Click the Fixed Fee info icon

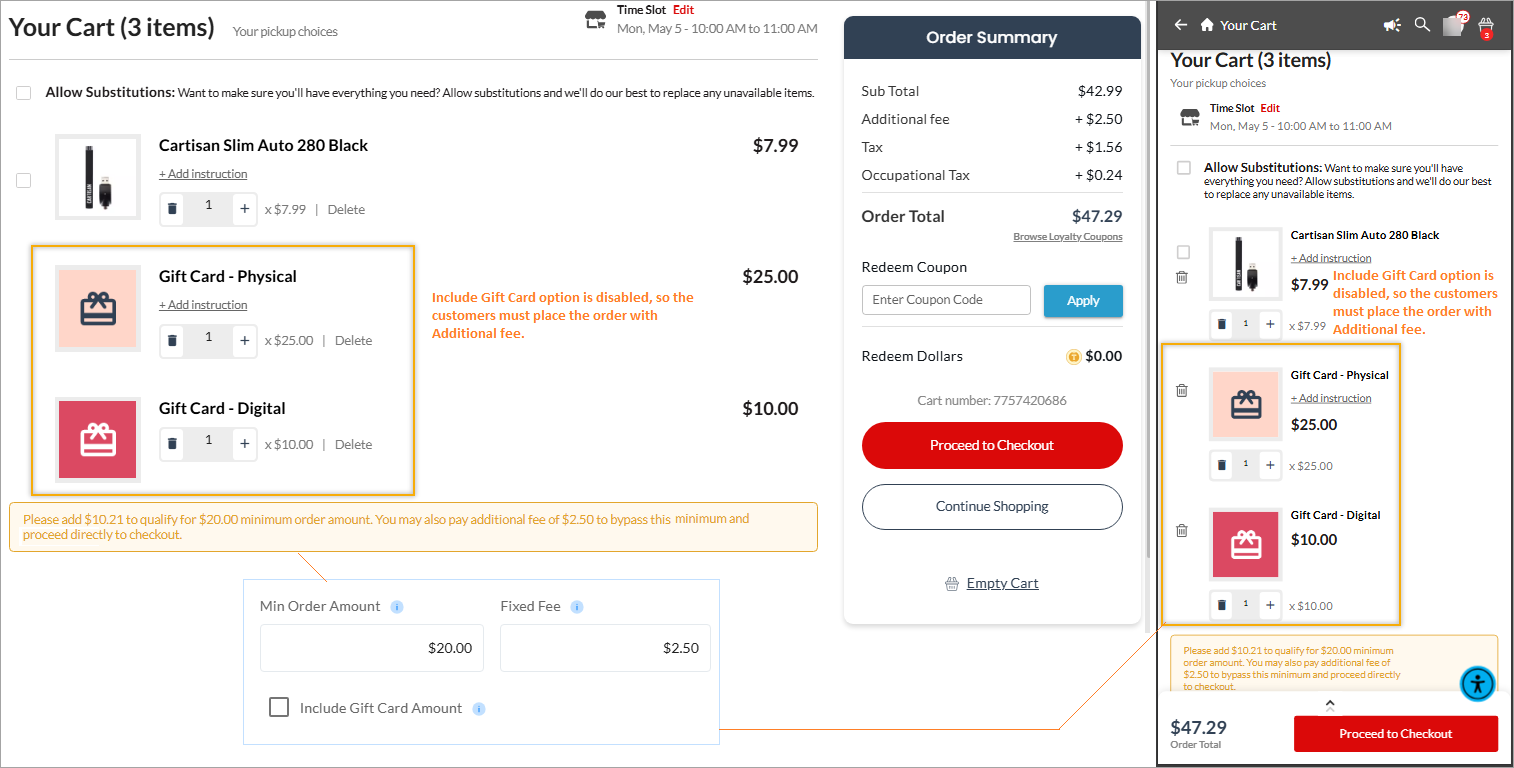click(577, 607)
